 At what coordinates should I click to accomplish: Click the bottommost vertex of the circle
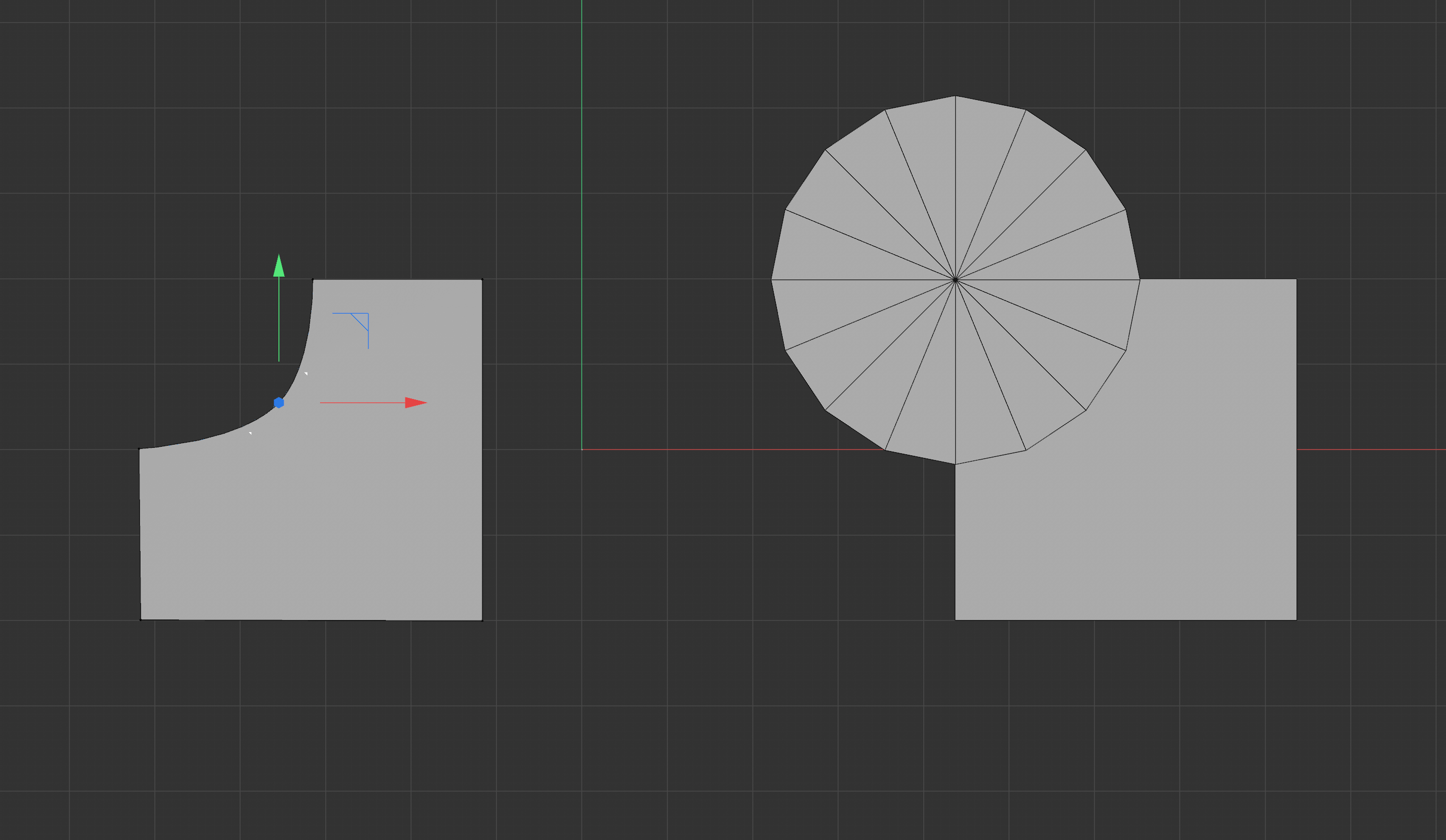pyautogui.click(x=955, y=464)
